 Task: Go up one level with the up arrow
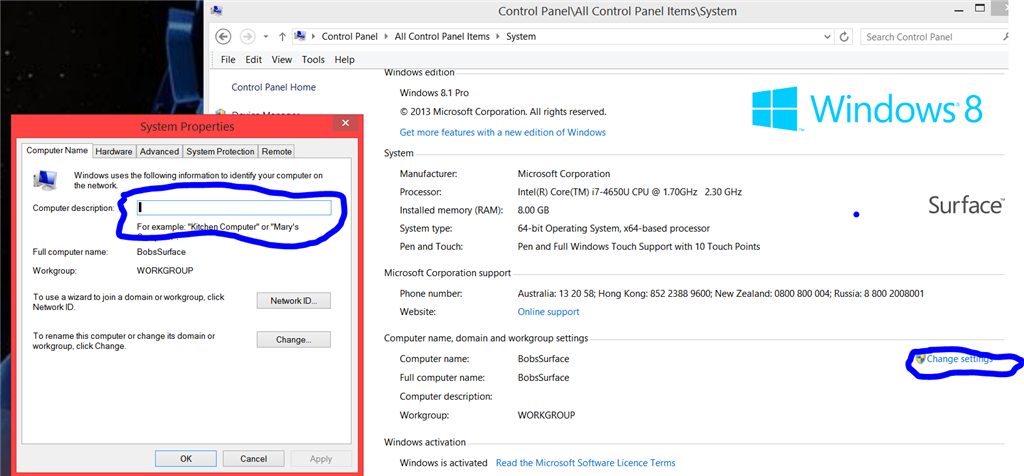click(x=282, y=37)
